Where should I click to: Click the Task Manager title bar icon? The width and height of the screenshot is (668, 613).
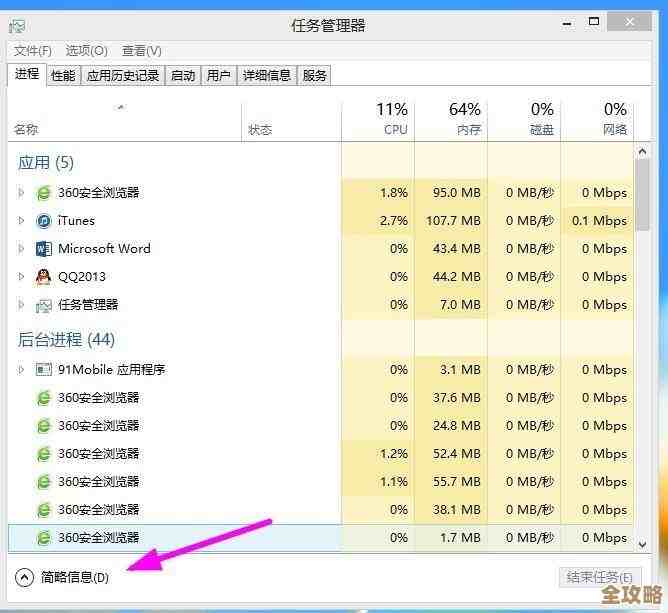(x=17, y=26)
